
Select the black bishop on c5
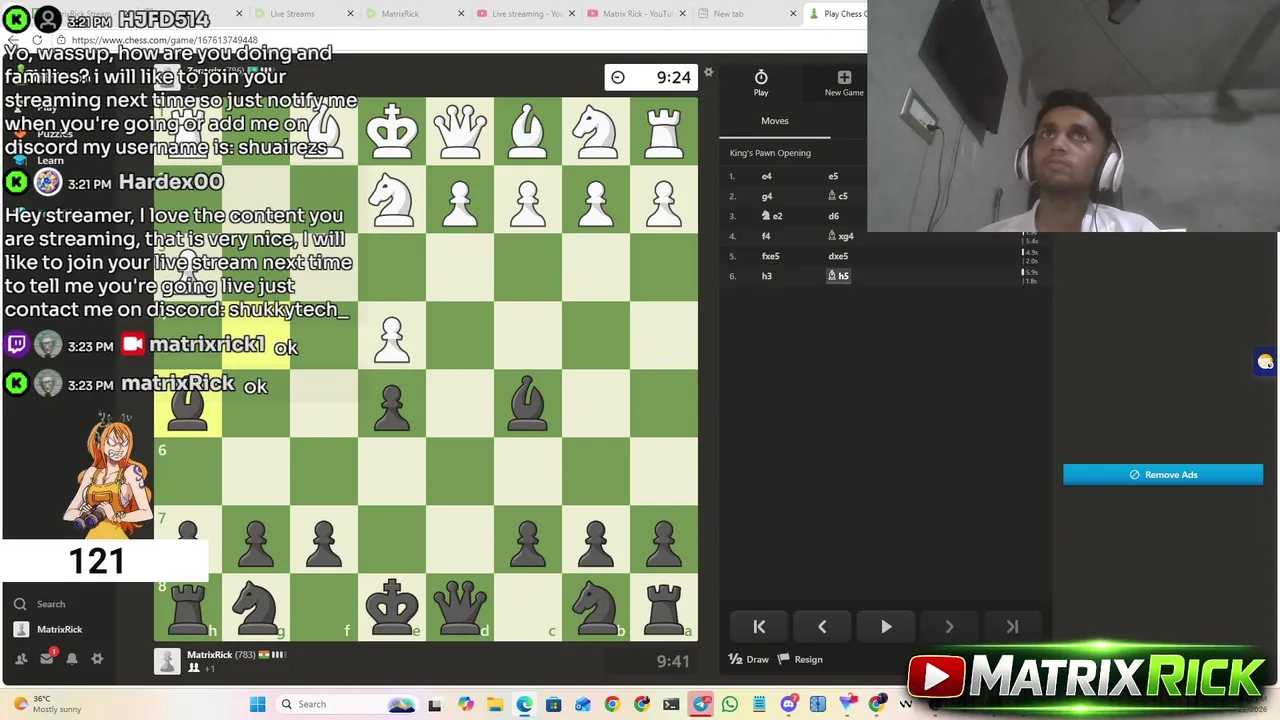pyautogui.click(x=528, y=404)
